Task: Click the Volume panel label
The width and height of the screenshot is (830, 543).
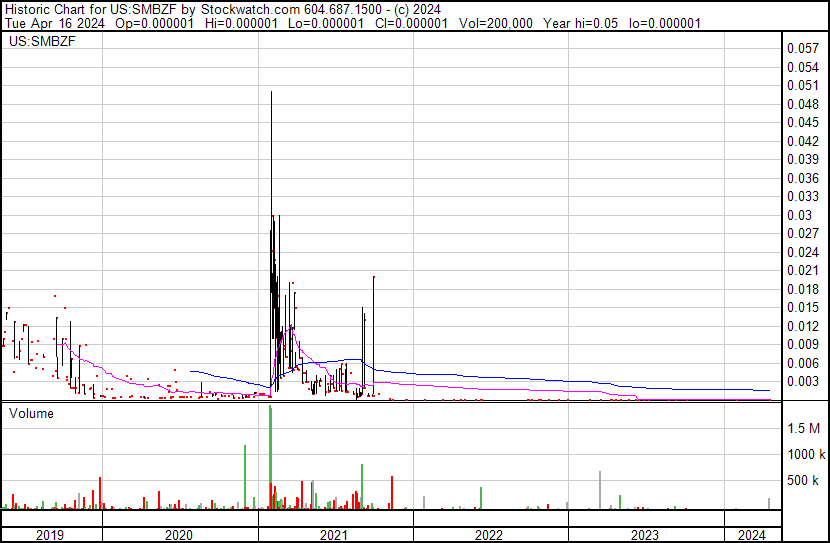Action: point(31,413)
